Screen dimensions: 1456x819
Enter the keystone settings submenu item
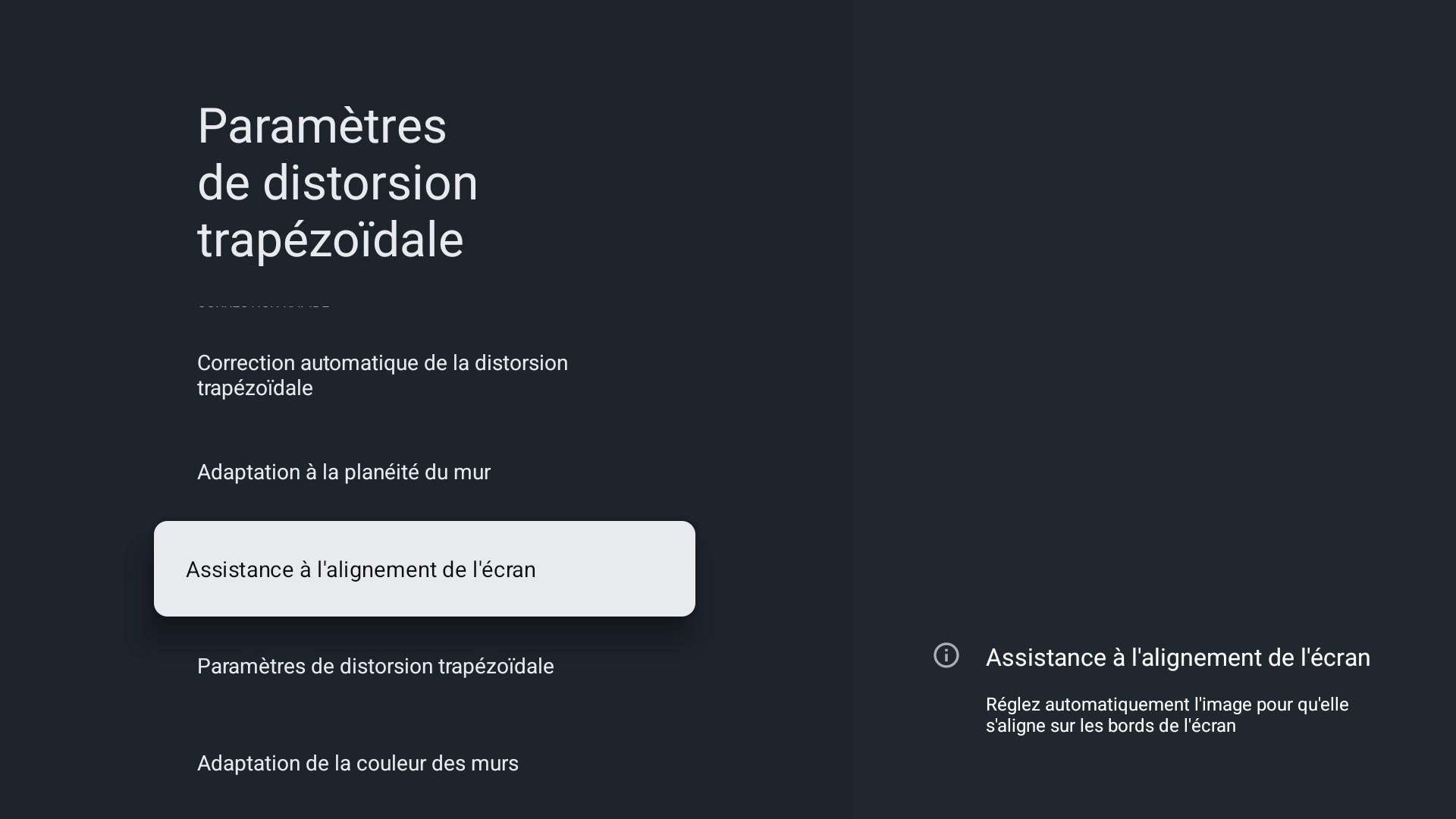click(x=375, y=667)
